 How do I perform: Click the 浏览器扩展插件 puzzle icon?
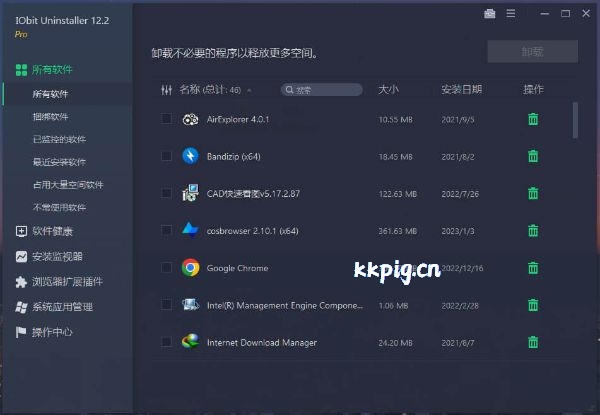click(x=21, y=282)
